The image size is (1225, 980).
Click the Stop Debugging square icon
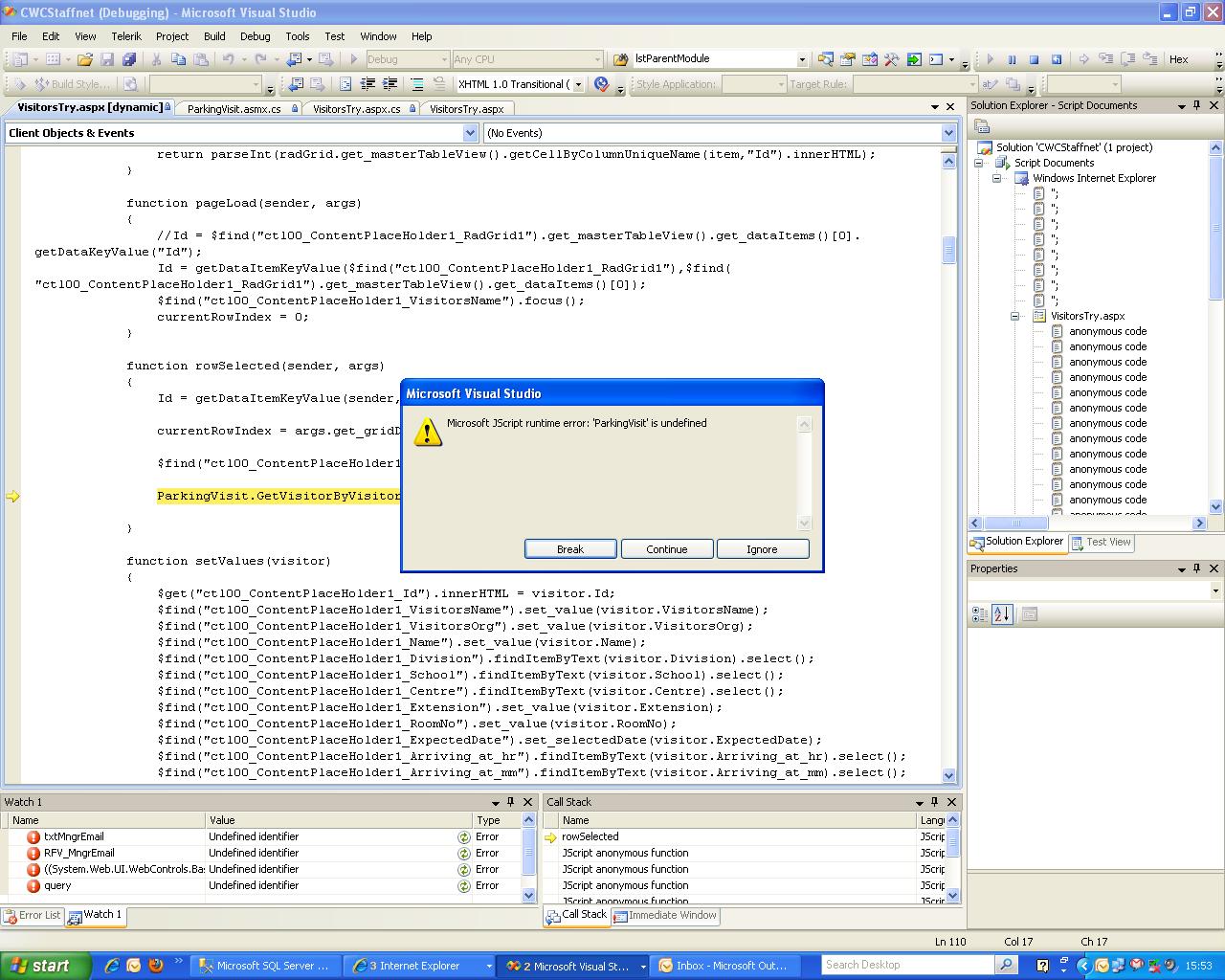click(x=1034, y=59)
